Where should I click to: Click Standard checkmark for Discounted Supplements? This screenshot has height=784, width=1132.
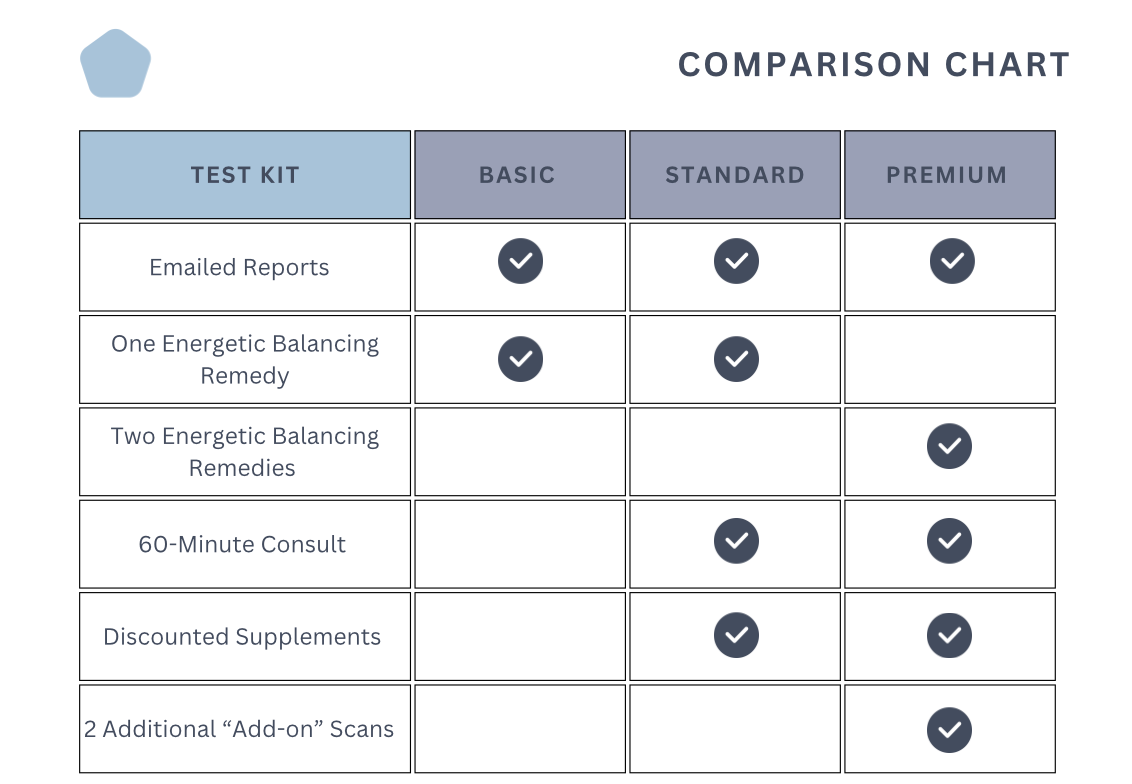pyautogui.click(x=736, y=635)
